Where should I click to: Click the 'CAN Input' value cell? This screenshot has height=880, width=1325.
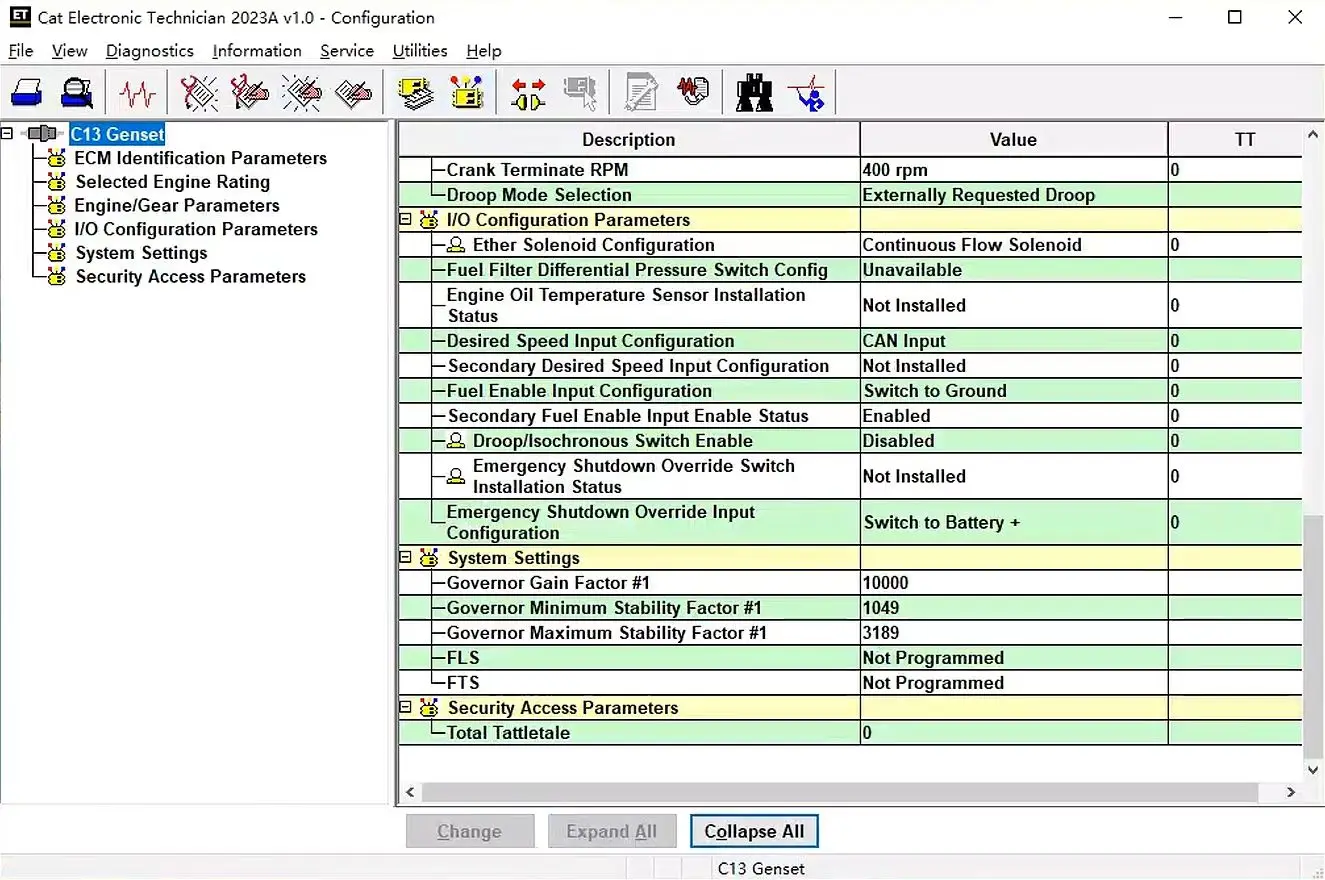click(x=1014, y=341)
